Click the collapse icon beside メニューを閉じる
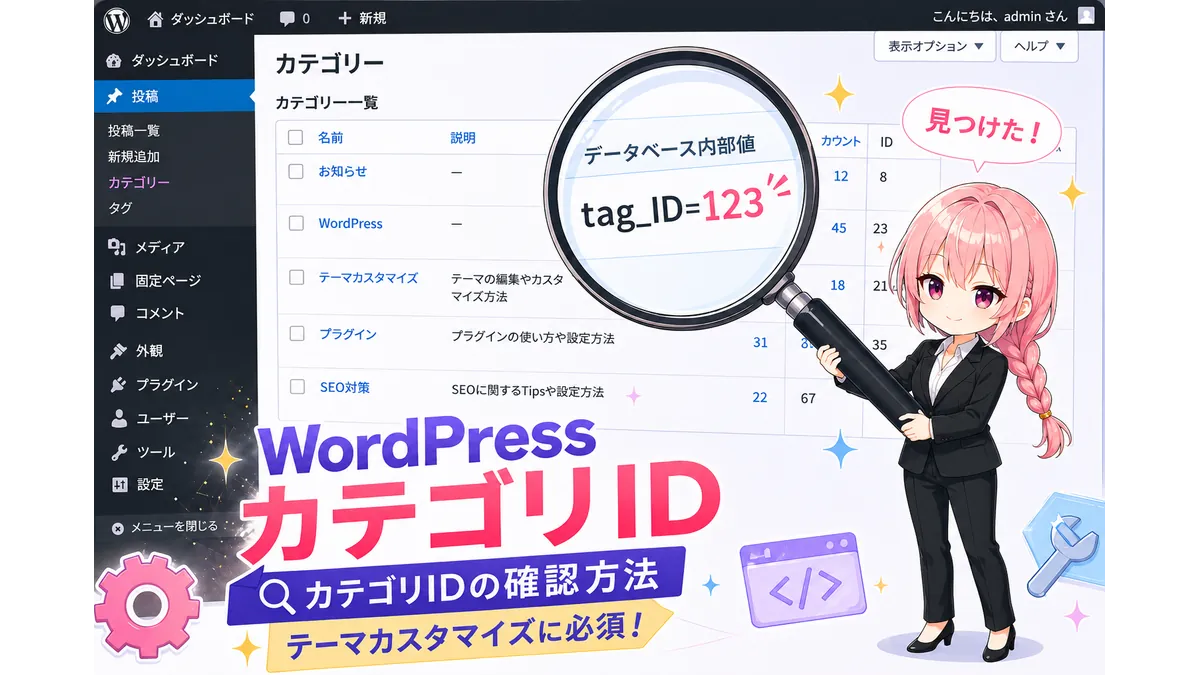1200x675 pixels. click(117, 528)
